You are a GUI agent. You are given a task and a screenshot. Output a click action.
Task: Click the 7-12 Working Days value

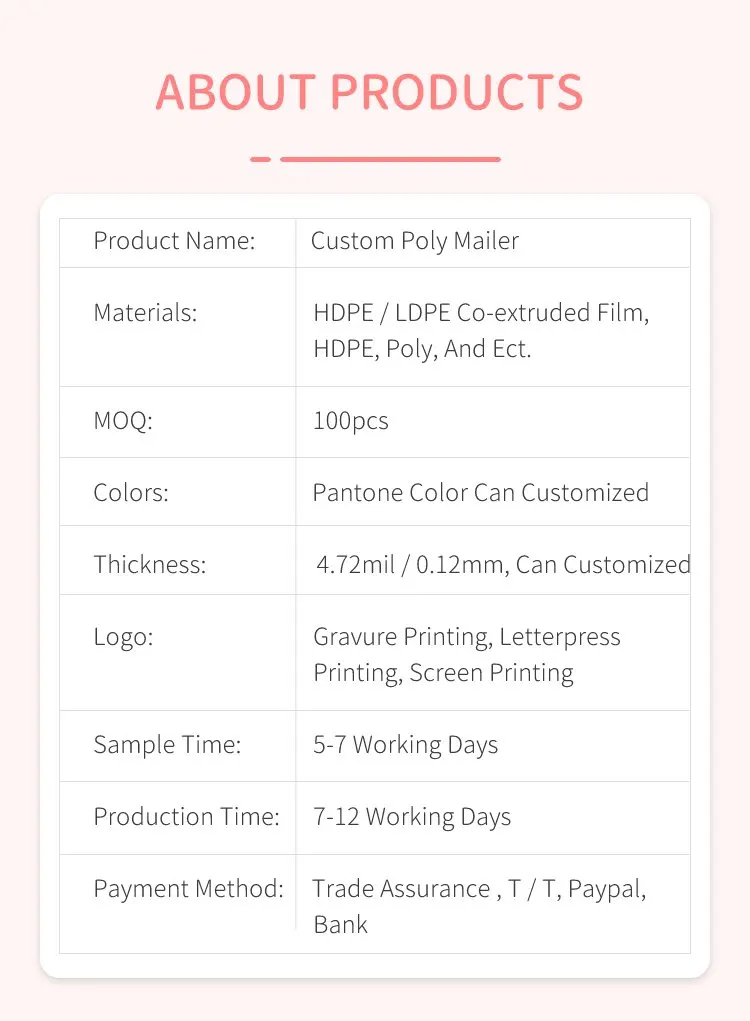[412, 817]
